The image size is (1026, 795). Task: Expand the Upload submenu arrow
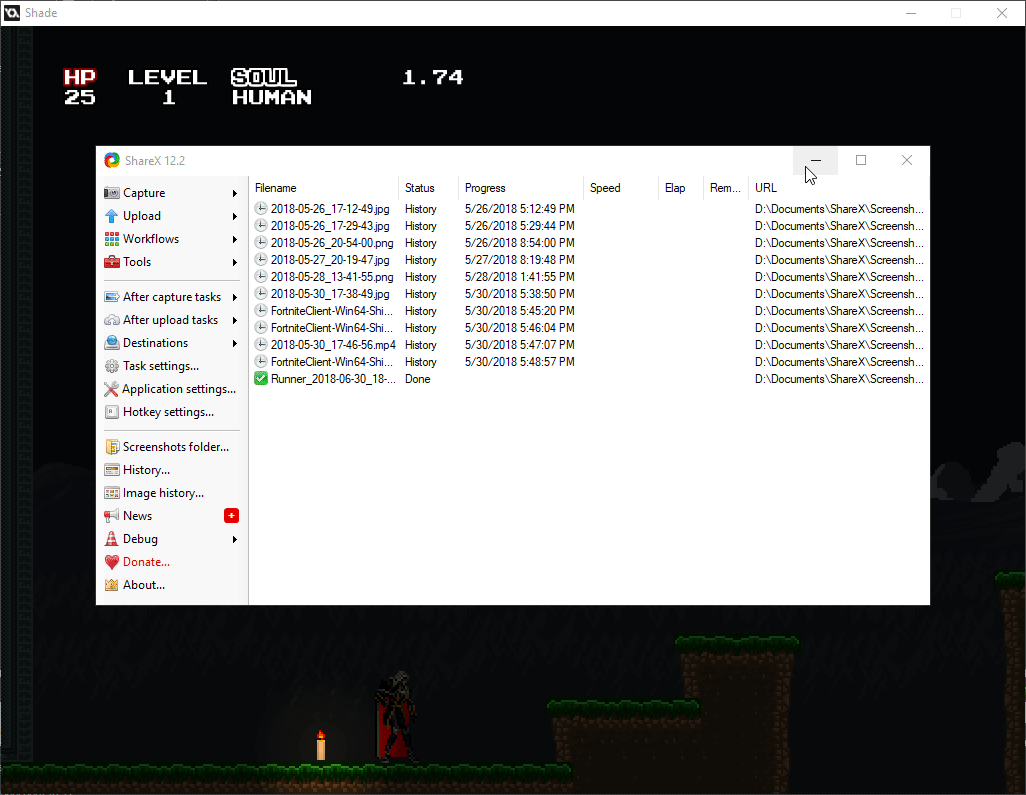click(234, 216)
